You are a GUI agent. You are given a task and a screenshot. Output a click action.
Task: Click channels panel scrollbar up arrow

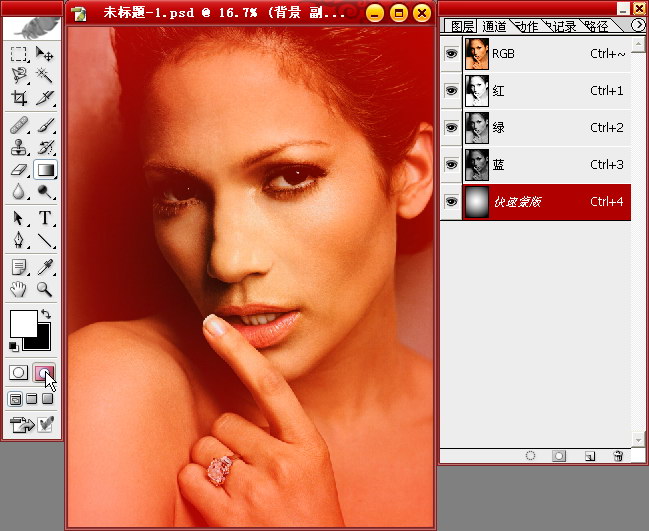pyautogui.click(x=638, y=44)
